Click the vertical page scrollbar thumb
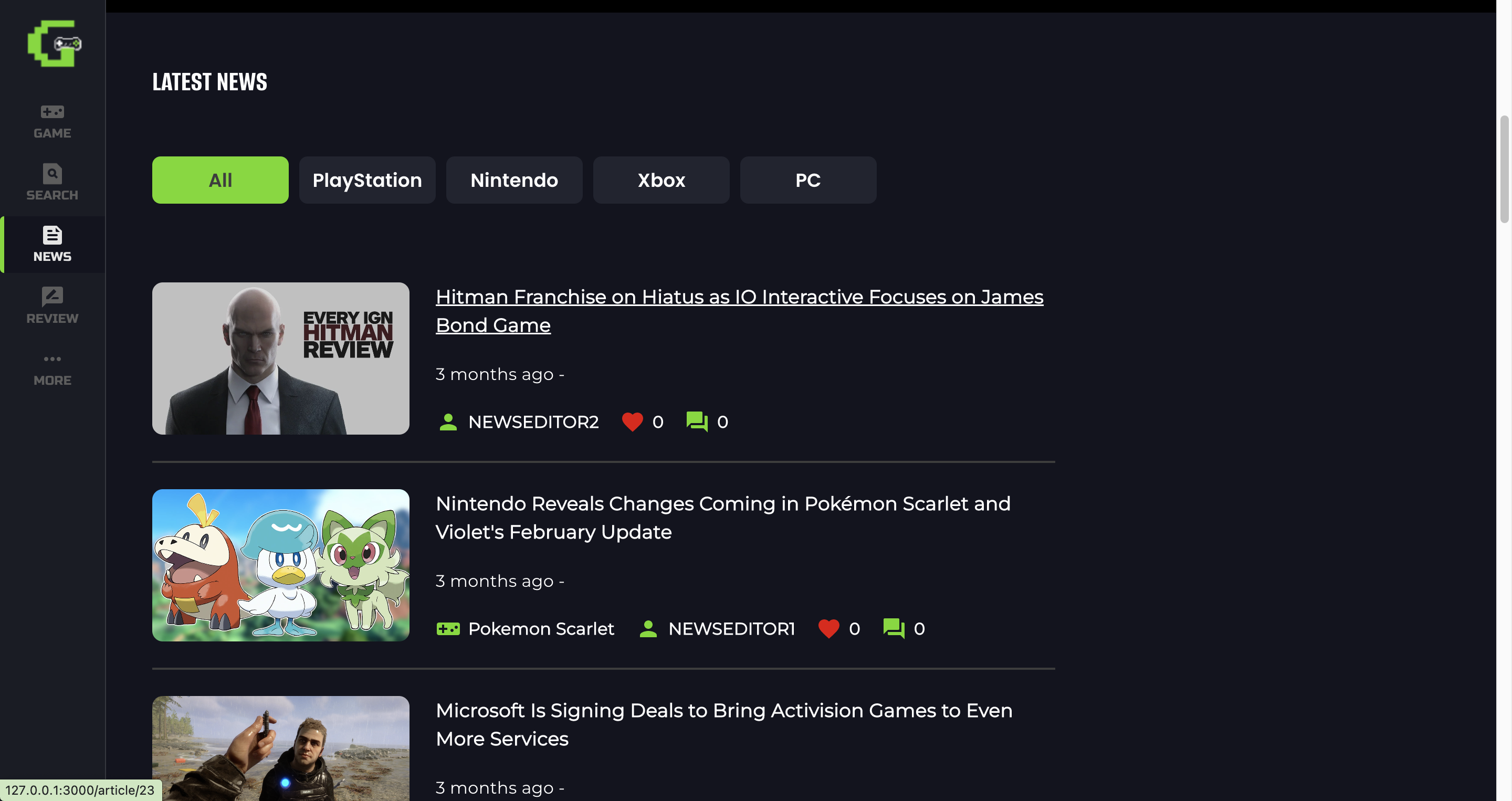Viewport: 1512px width, 801px height. click(1504, 170)
